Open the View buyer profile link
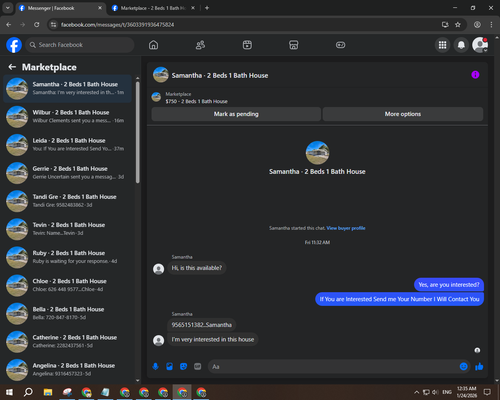500x400 pixels. coord(346,228)
